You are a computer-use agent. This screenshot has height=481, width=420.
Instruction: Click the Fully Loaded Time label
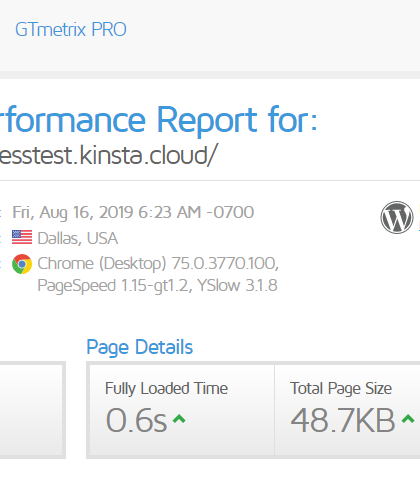coord(166,389)
